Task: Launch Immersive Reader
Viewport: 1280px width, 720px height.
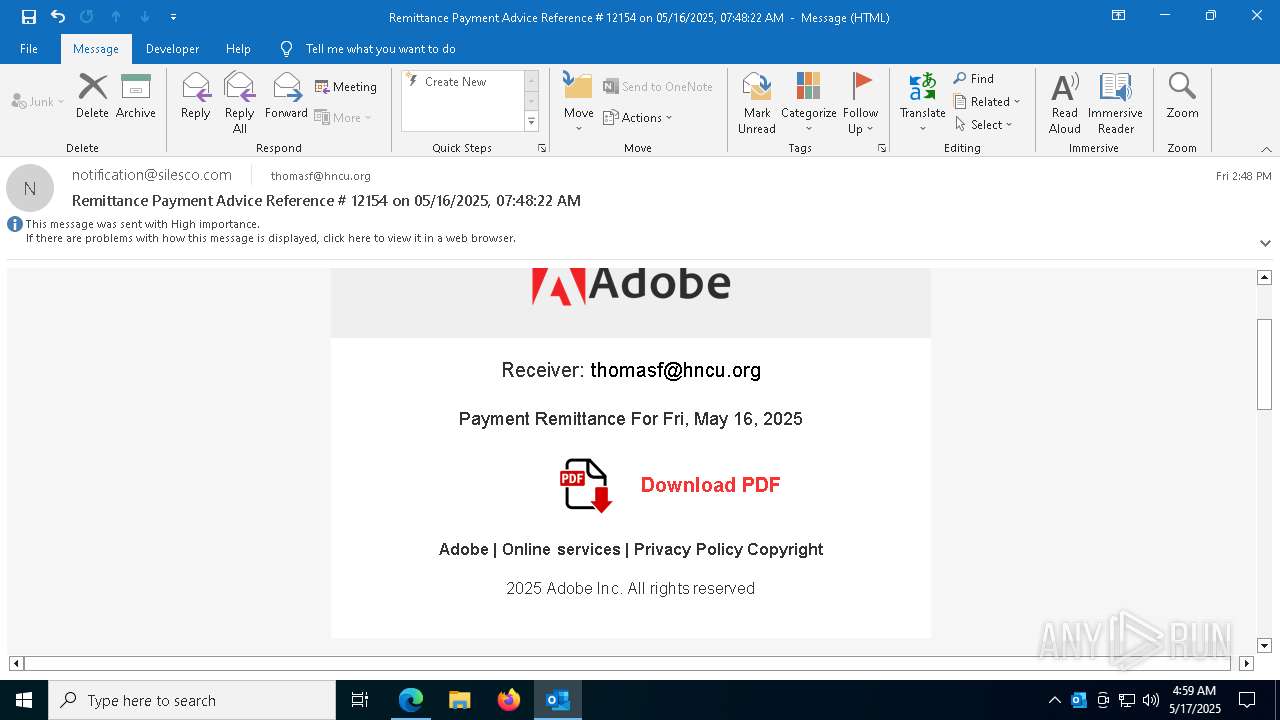Action: [x=1115, y=103]
